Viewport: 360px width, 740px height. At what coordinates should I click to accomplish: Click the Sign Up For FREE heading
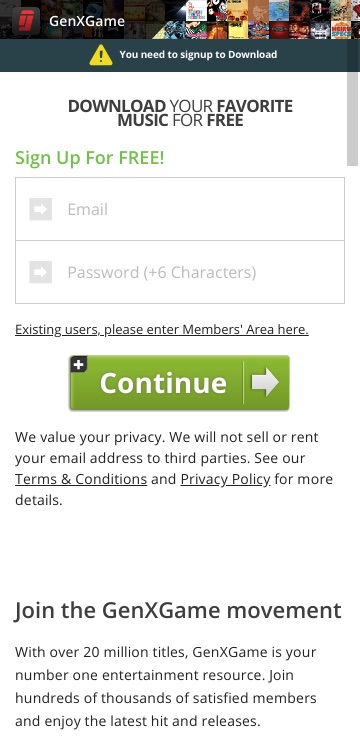90,158
